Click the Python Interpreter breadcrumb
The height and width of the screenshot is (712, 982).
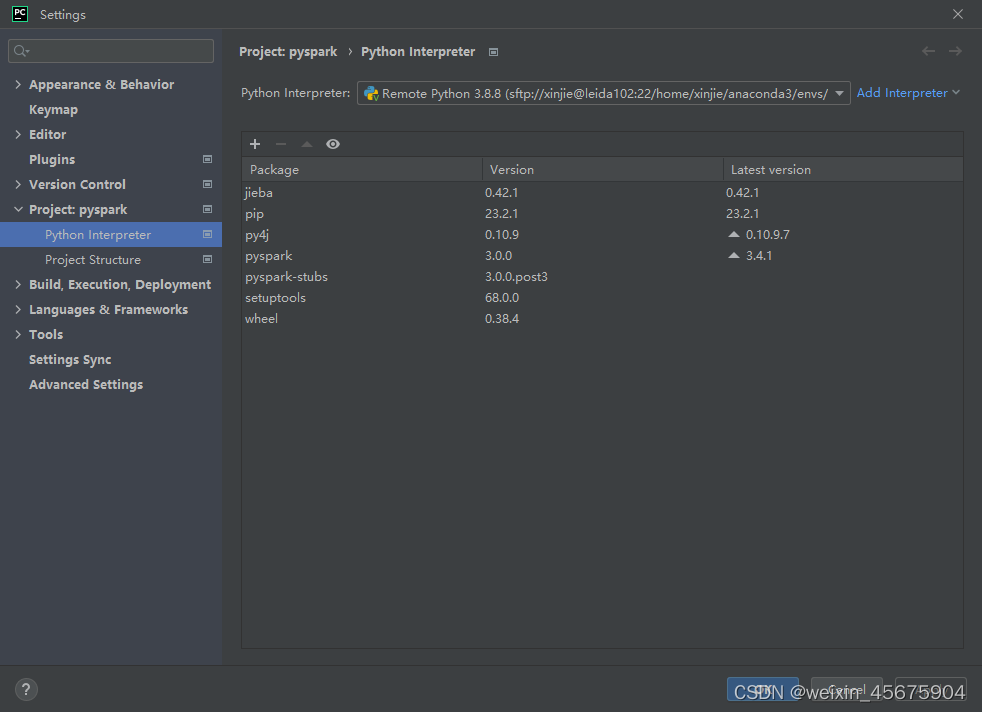pyautogui.click(x=418, y=51)
